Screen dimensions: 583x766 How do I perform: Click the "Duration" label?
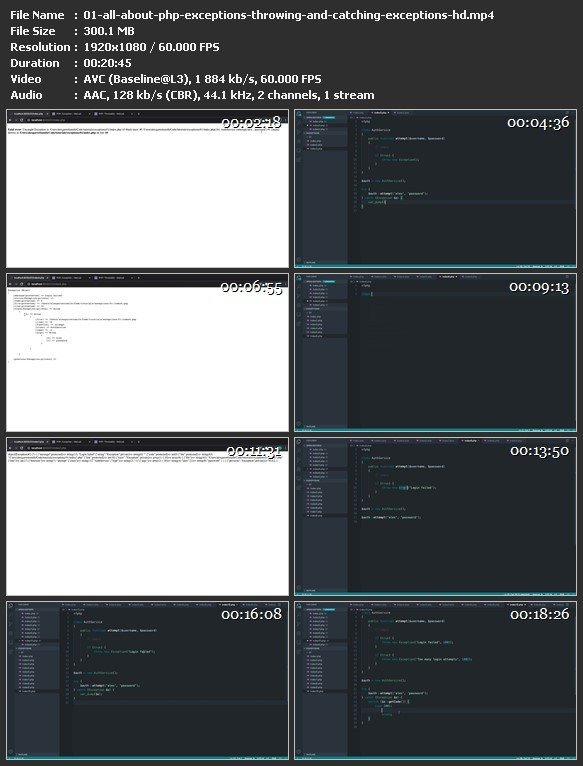(35, 63)
